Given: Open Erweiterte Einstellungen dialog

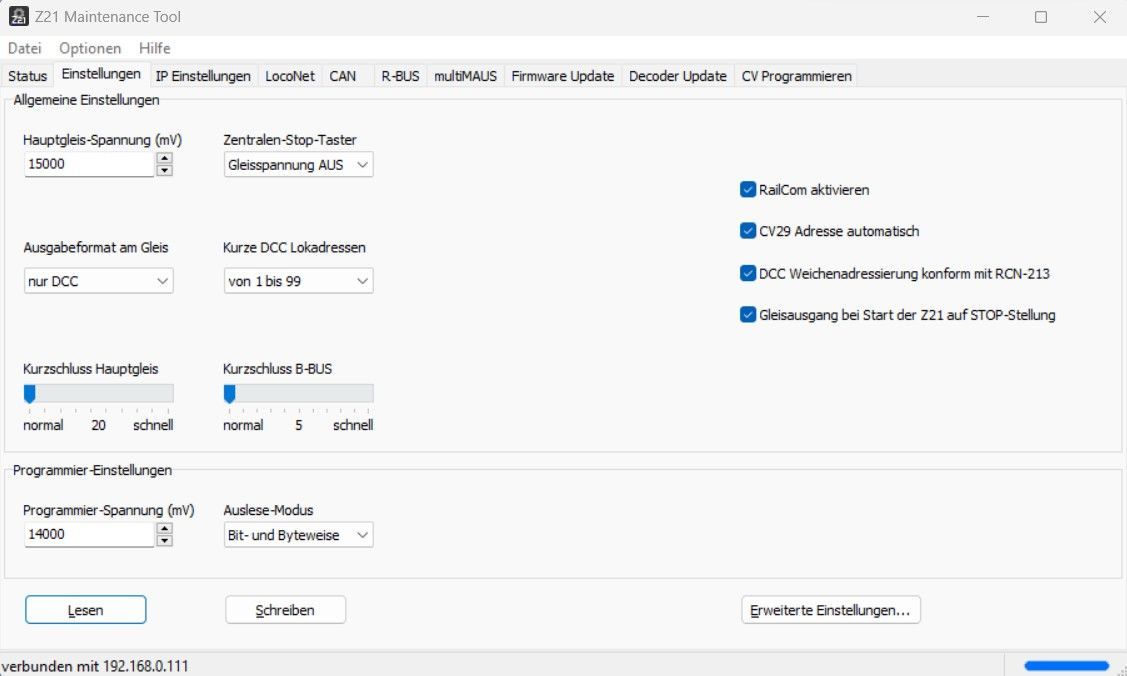Looking at the screenshot, I should click(x=831, y=610).
